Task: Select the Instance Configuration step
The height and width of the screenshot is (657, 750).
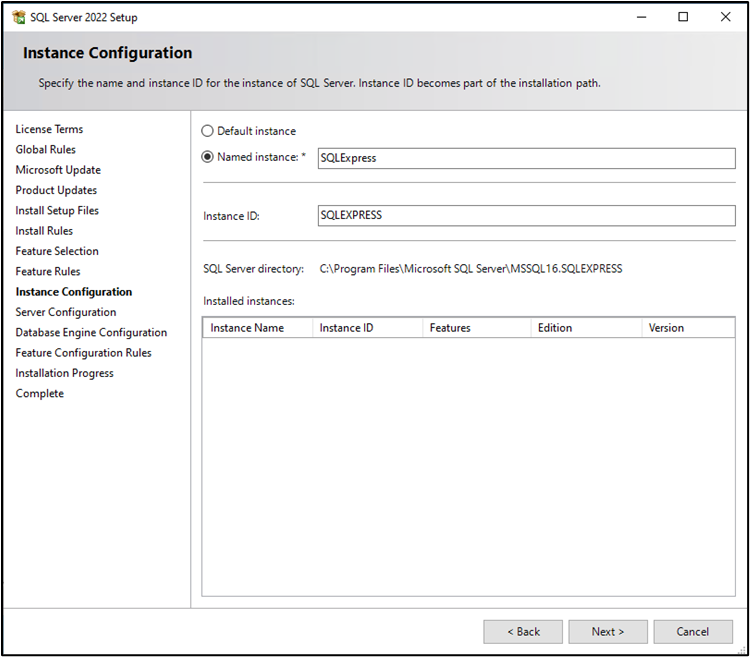Action: click(74, 292)
